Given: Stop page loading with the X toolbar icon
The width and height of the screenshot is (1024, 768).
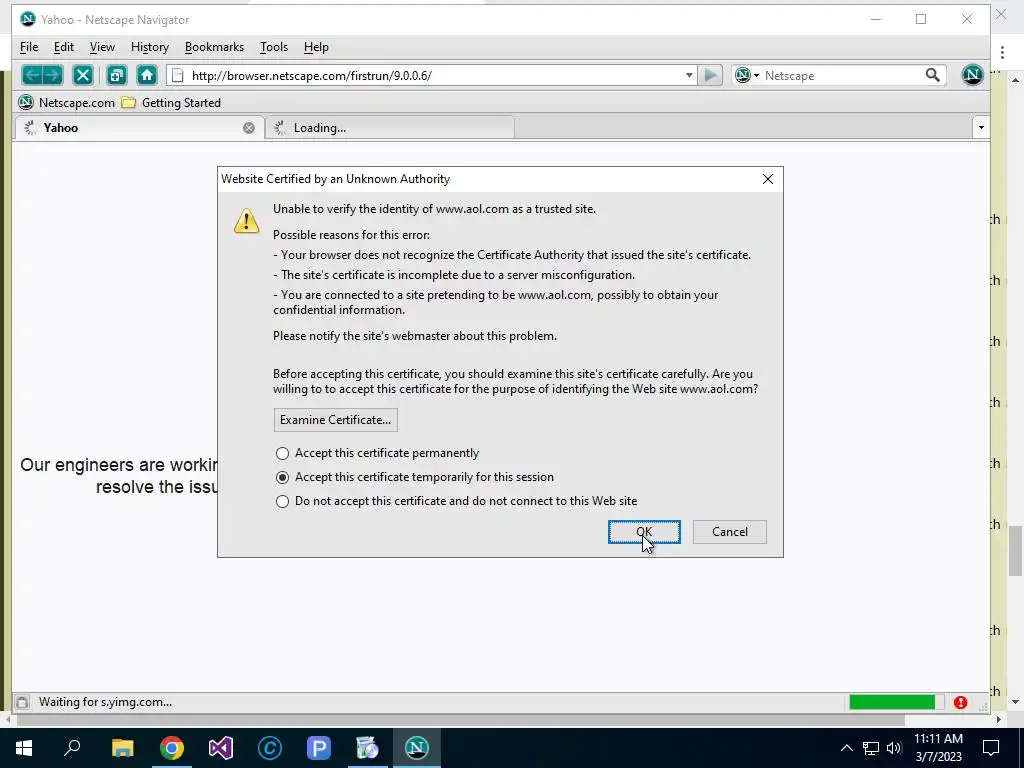Looking at the screenshot, I should click(x=83, y=75).
